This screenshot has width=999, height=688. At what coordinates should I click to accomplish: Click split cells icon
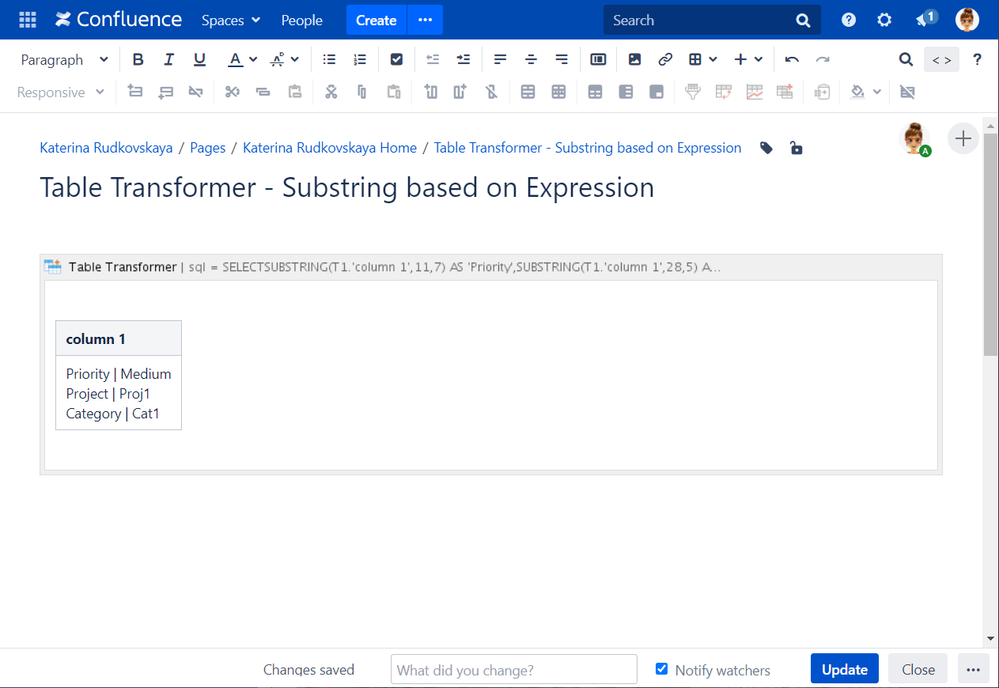(x=559, y=92)
